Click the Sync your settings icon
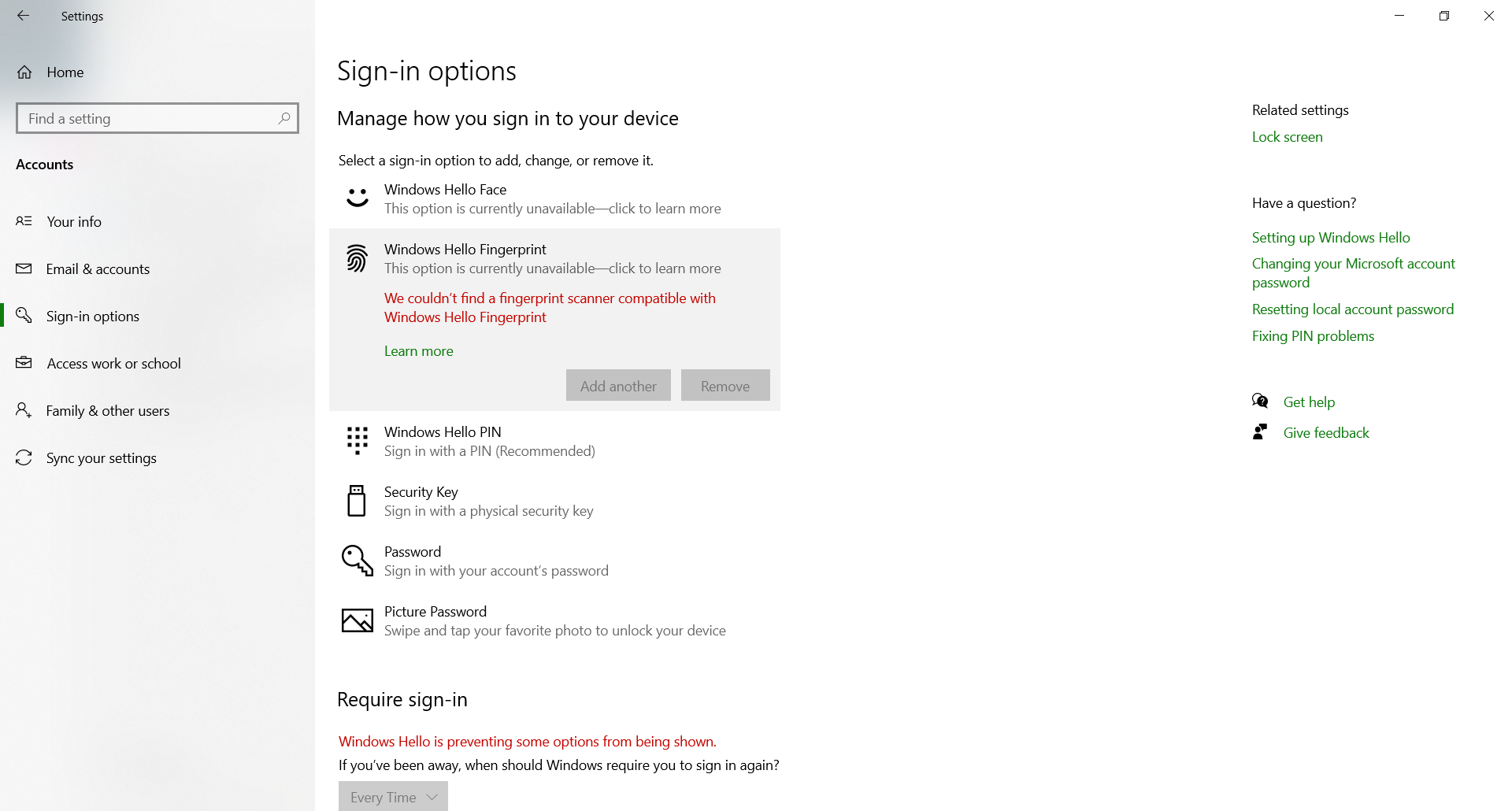1512x811 pixels. (24, 457)
